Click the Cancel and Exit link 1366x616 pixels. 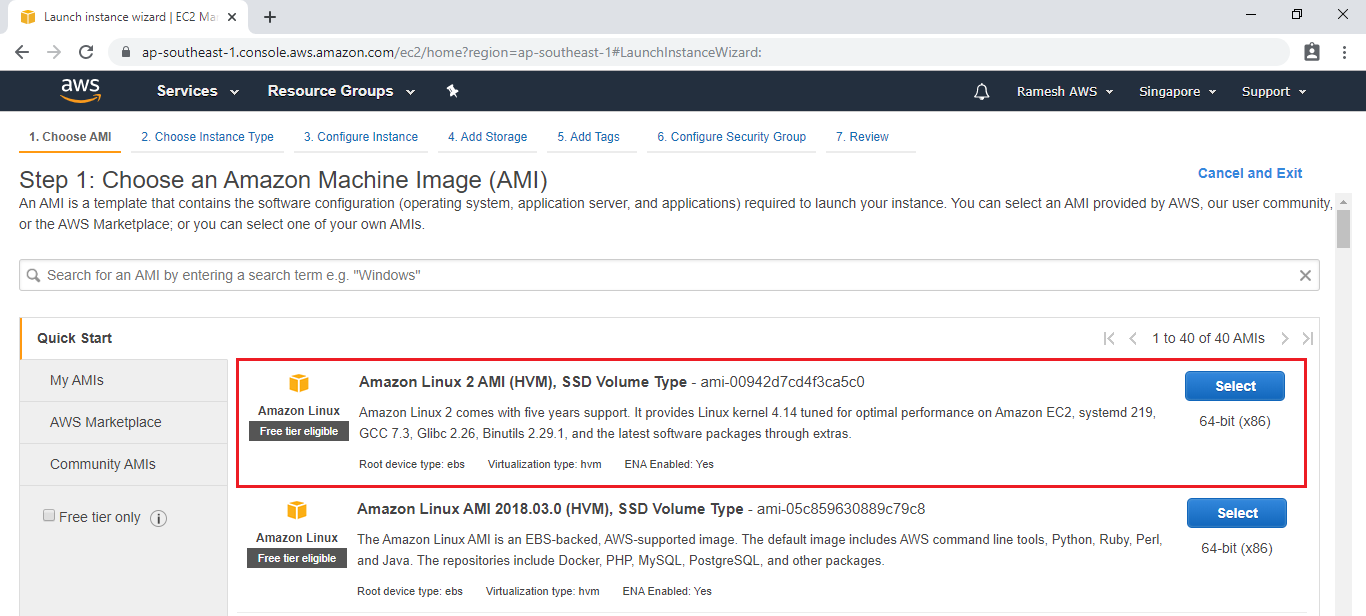point(1250,173)
